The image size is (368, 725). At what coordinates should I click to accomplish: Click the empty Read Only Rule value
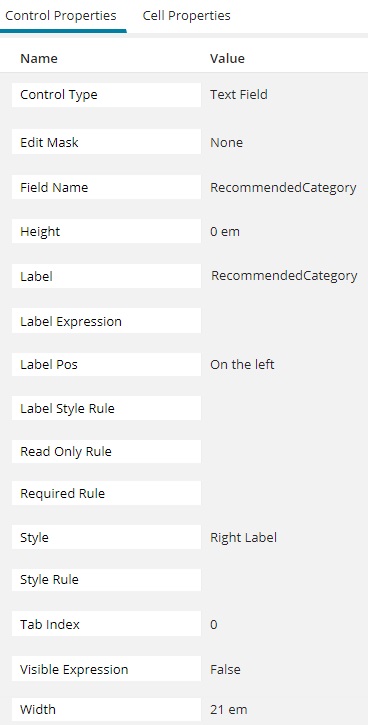(283, 451)
